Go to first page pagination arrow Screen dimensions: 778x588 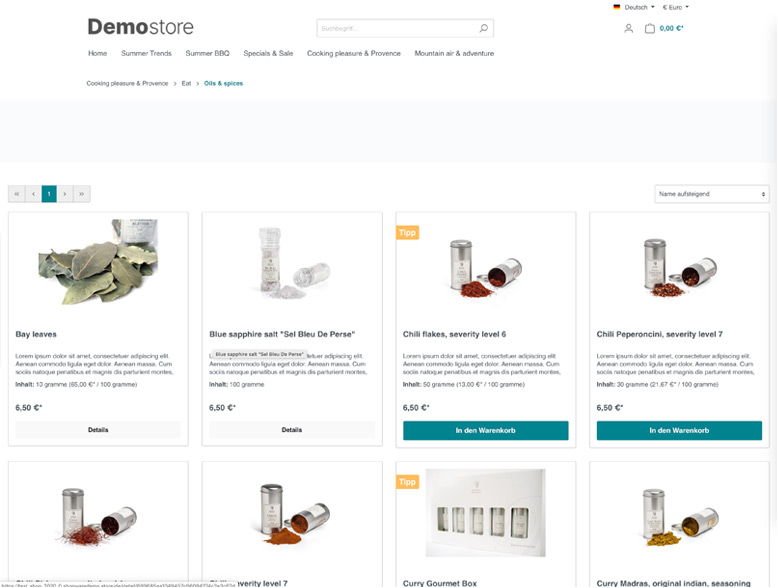pyautogui.click(x=17, y=194)
